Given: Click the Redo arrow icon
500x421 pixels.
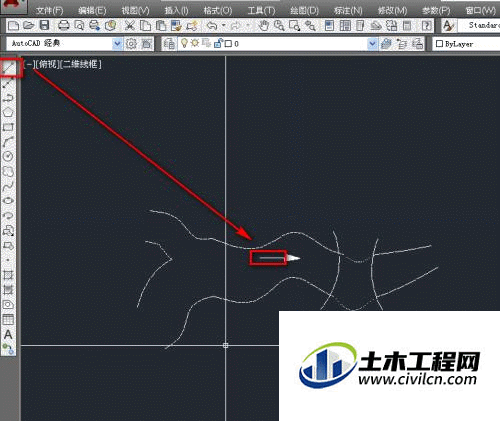Looking at the screenshot, I should [236, 25].
